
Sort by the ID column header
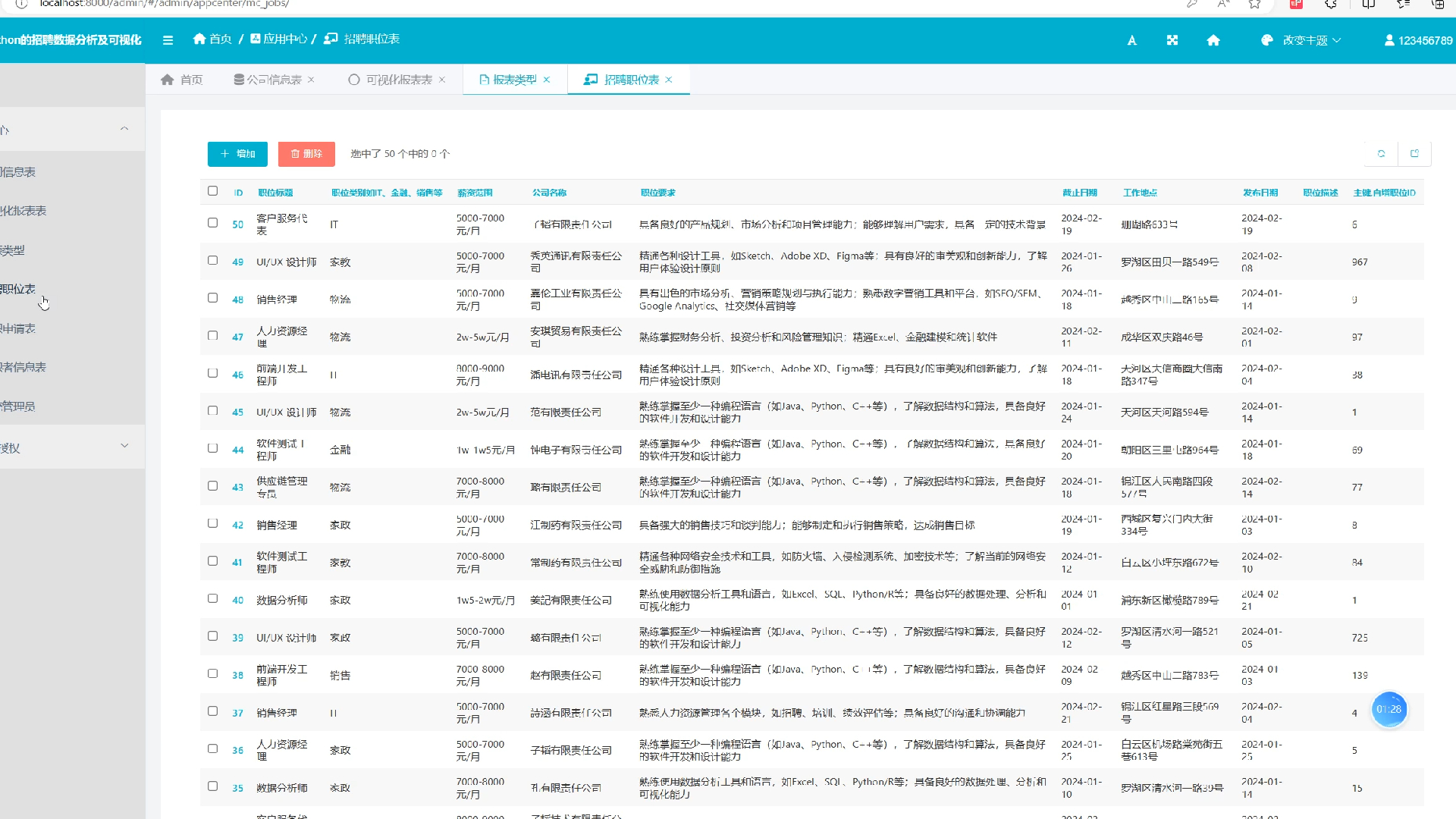pos(238,193)
